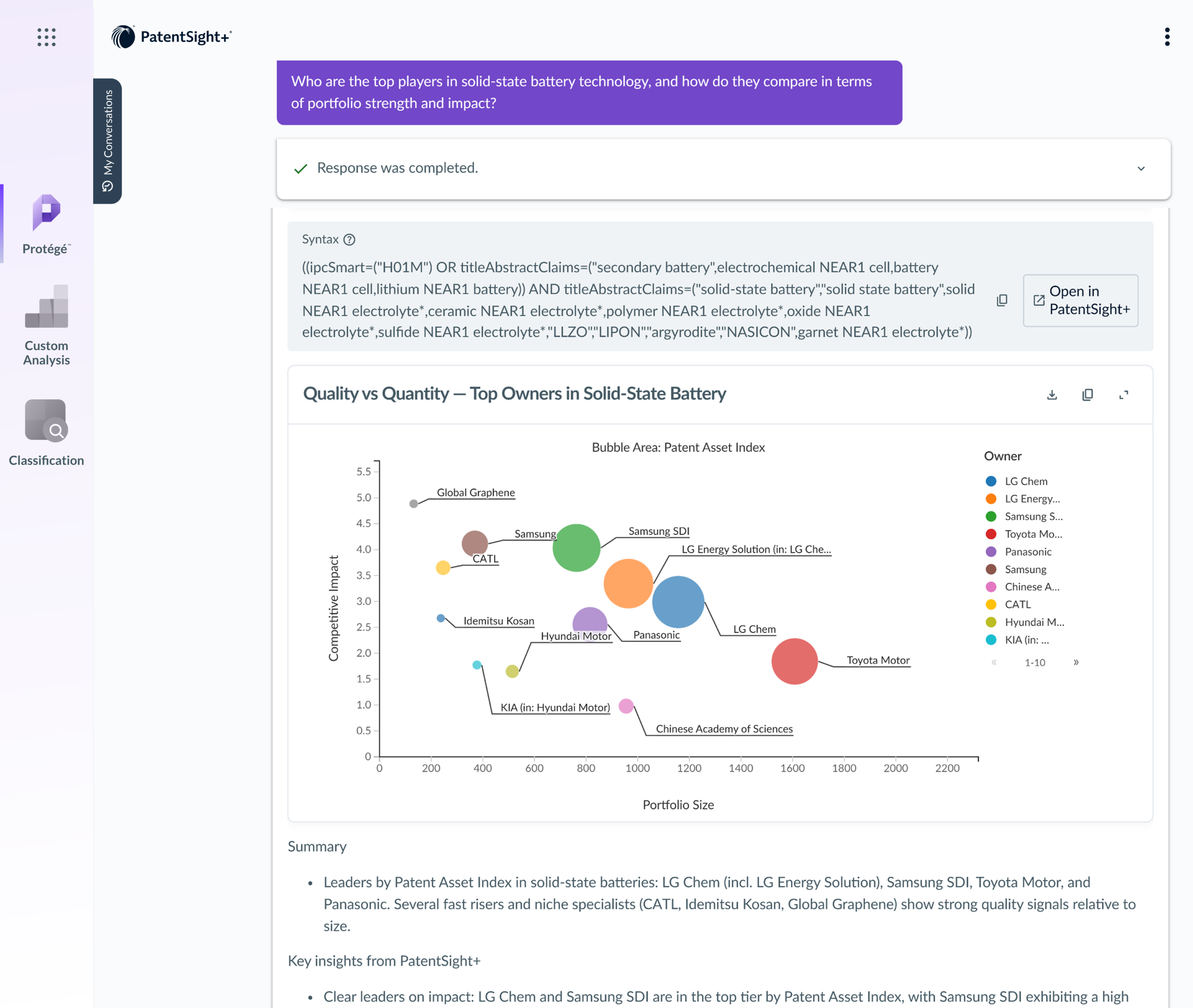The image size is (1193, 1008).
Task: Open the Classification tool
Action: coord(46,433)
